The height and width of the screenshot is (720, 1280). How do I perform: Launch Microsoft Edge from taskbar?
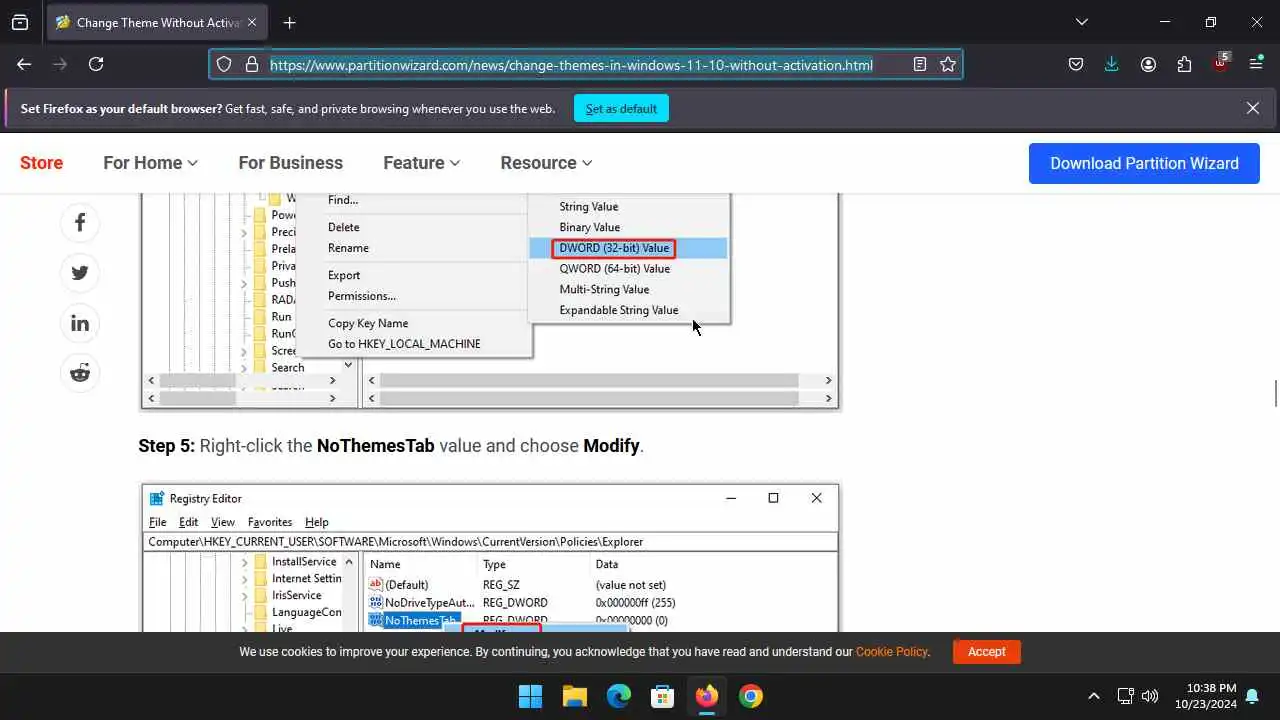[618, 696]
